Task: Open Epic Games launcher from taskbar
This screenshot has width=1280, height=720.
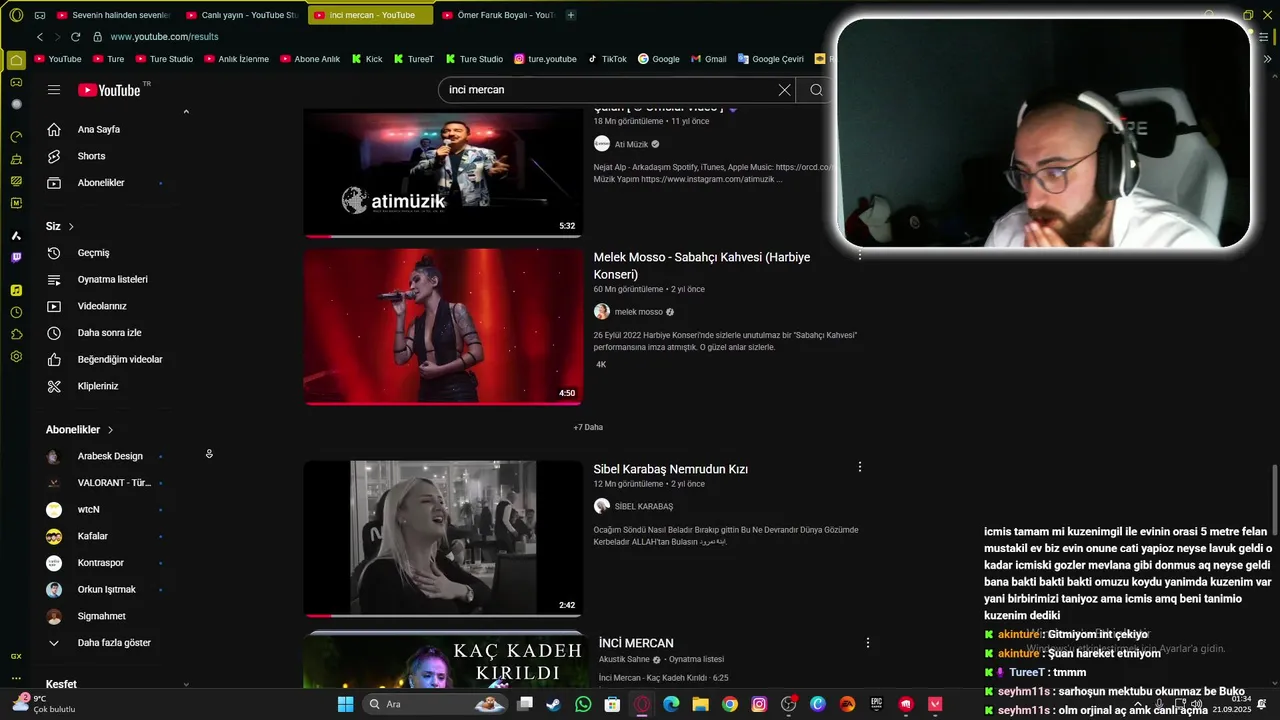Action: click(876, 704)
